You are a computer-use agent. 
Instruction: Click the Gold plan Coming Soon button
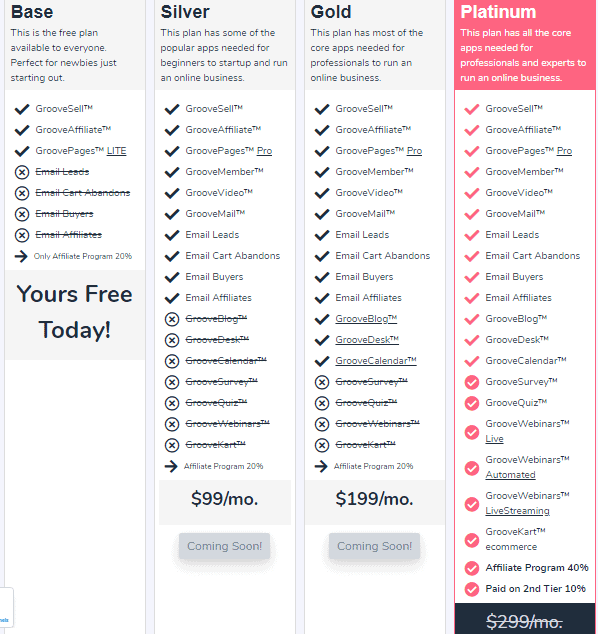tap(374, 546)
